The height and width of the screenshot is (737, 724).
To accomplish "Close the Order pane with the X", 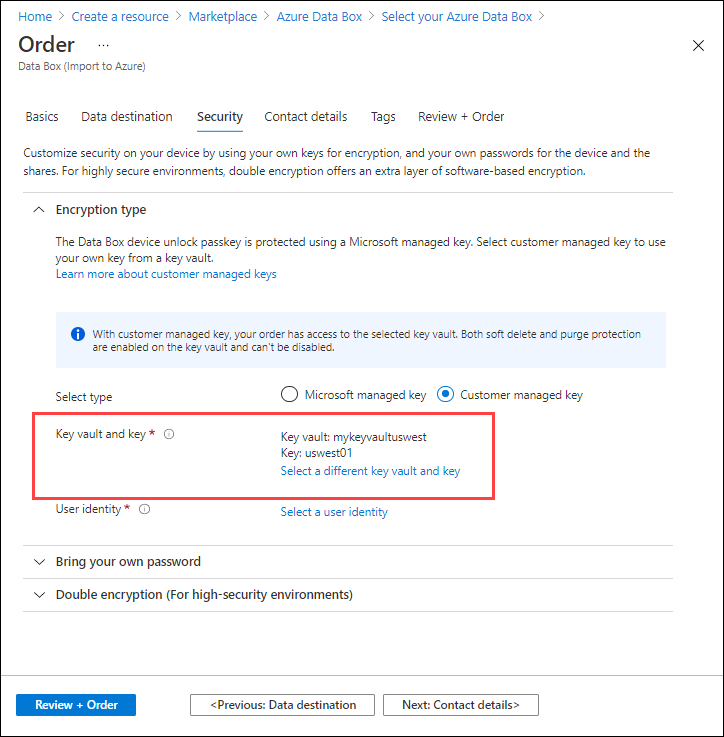I will point(698,46).
